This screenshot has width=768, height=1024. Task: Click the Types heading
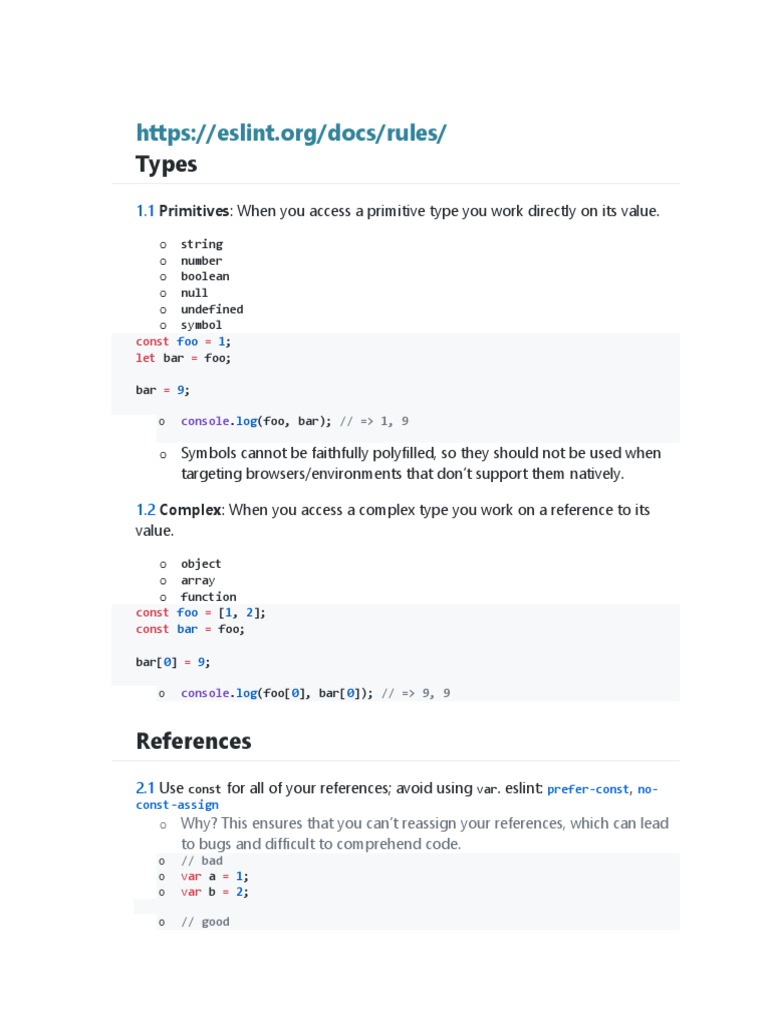click(166, 164)
